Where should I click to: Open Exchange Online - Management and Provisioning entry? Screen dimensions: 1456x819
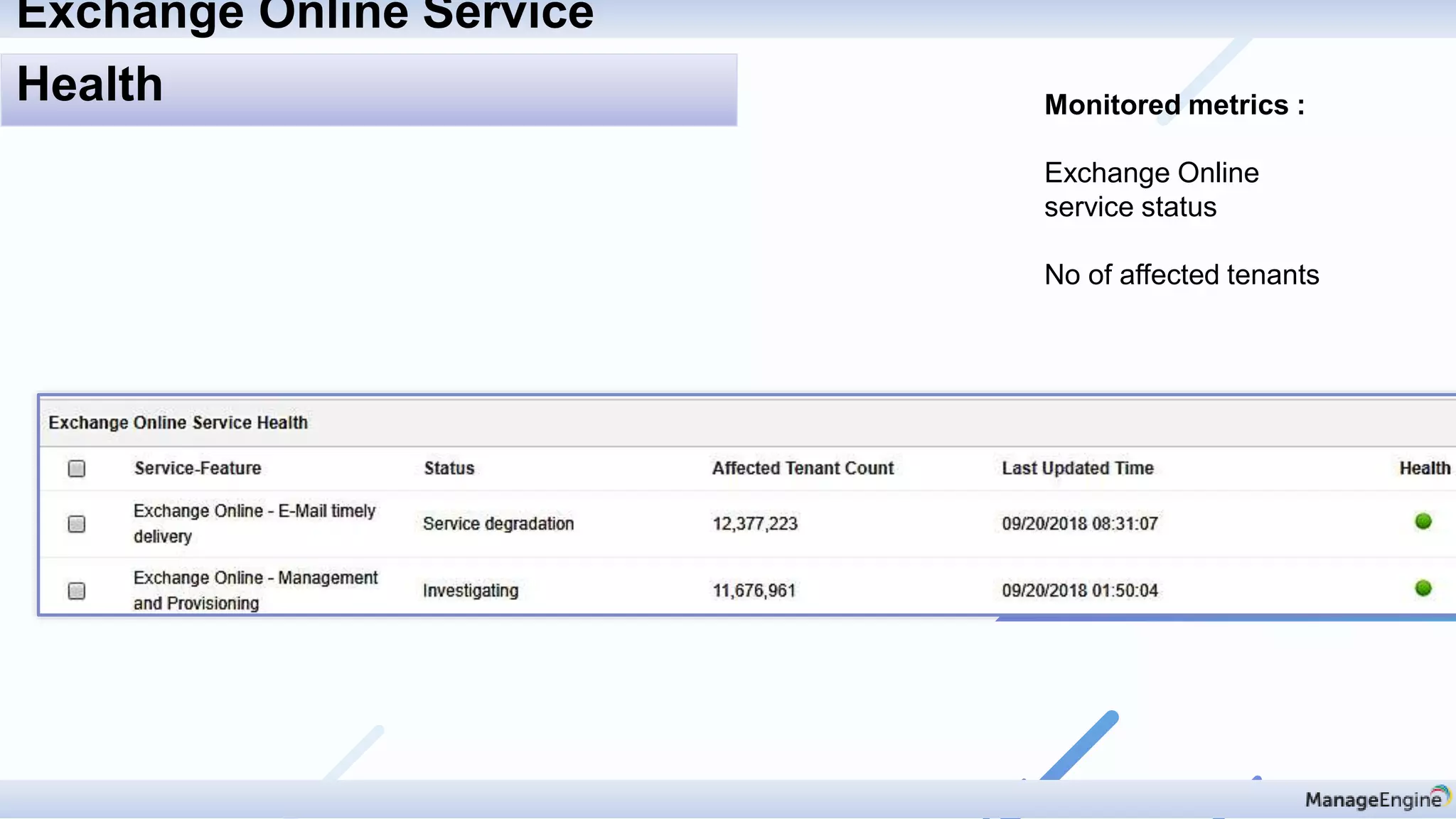pyautogui.click(x=256, y=590)
